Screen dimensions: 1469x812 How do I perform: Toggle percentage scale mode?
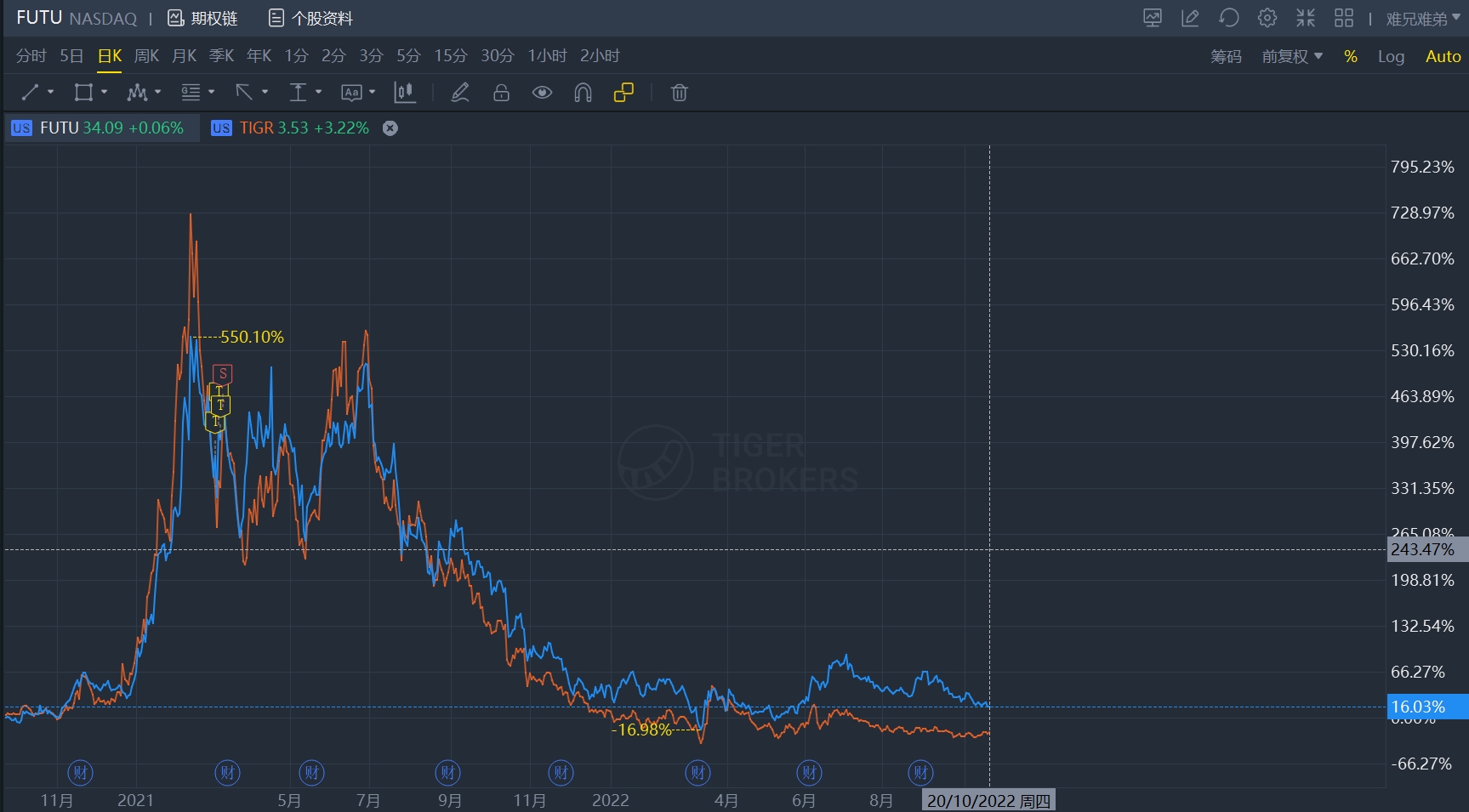click(x=1351, y=56)
